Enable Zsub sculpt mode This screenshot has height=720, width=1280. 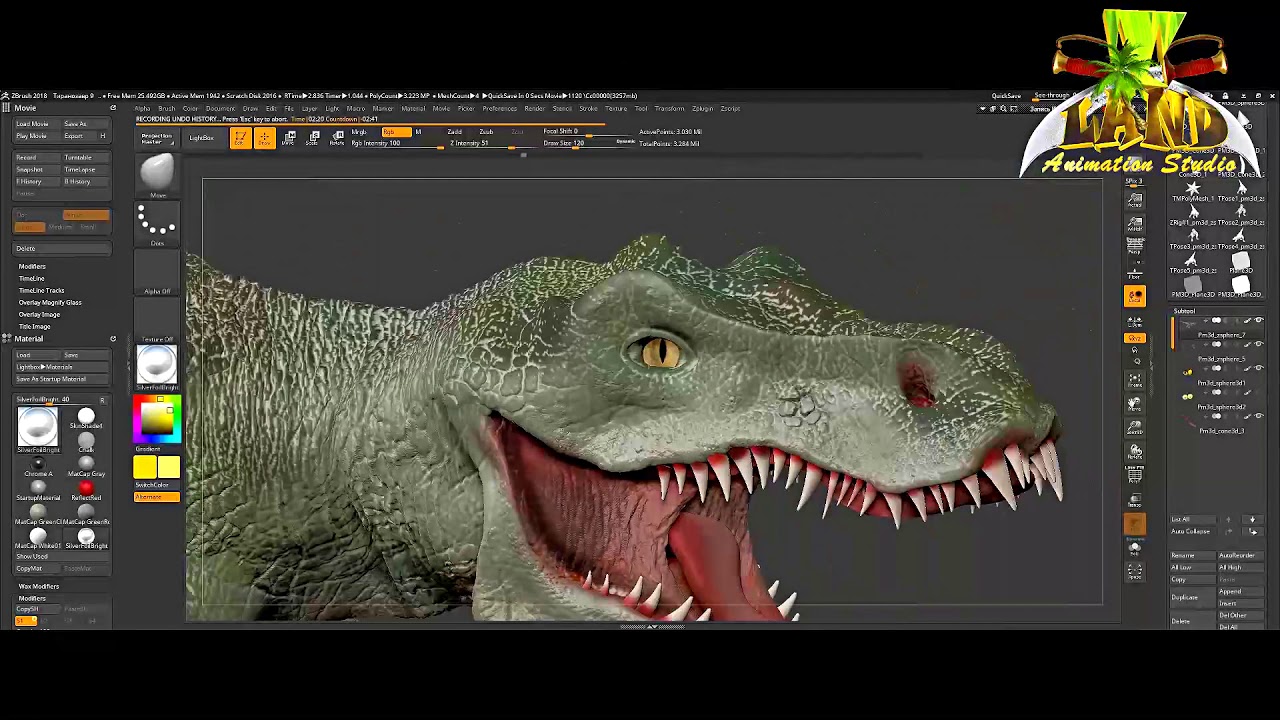pos(486,132)
